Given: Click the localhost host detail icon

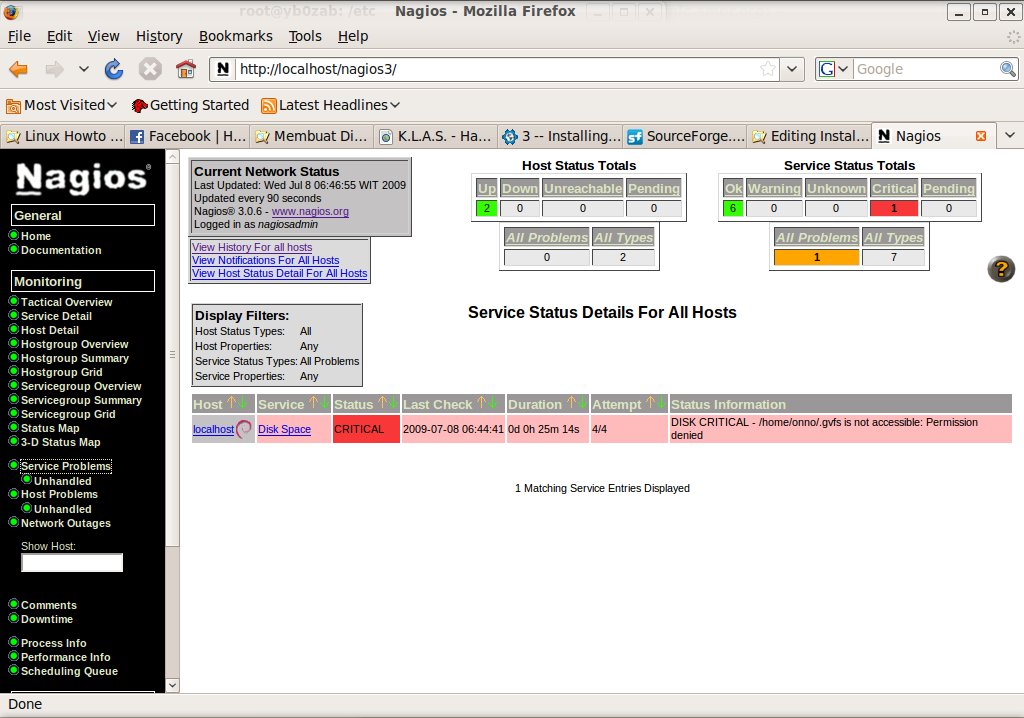Looking at the screenshot, I should pos(244,429).
